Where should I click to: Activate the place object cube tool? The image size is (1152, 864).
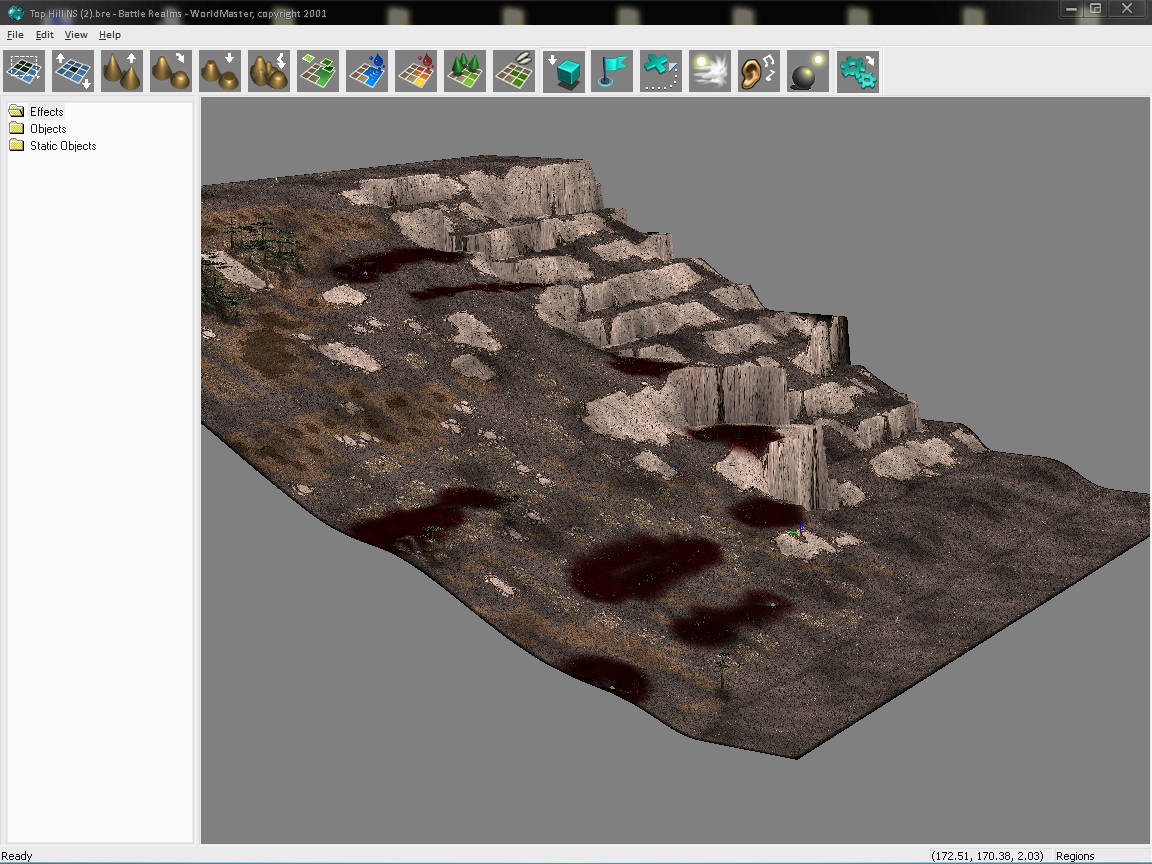point(564,71)
